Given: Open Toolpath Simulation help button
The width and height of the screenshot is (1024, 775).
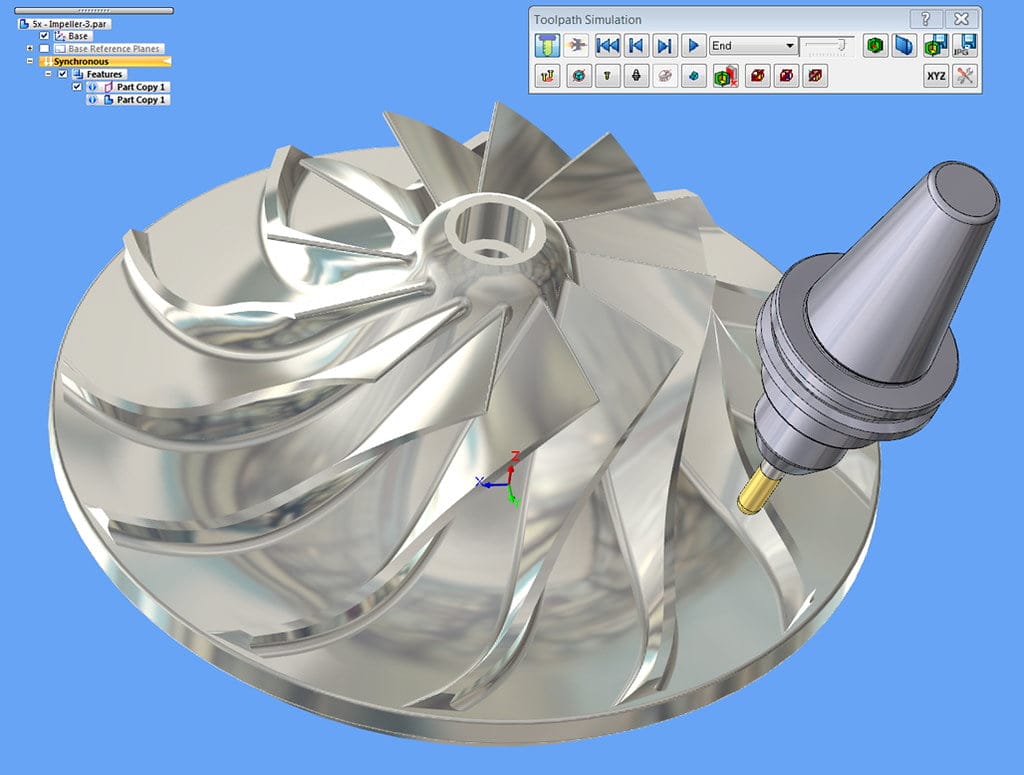Looking at the screenshot, I should [925, 19].
